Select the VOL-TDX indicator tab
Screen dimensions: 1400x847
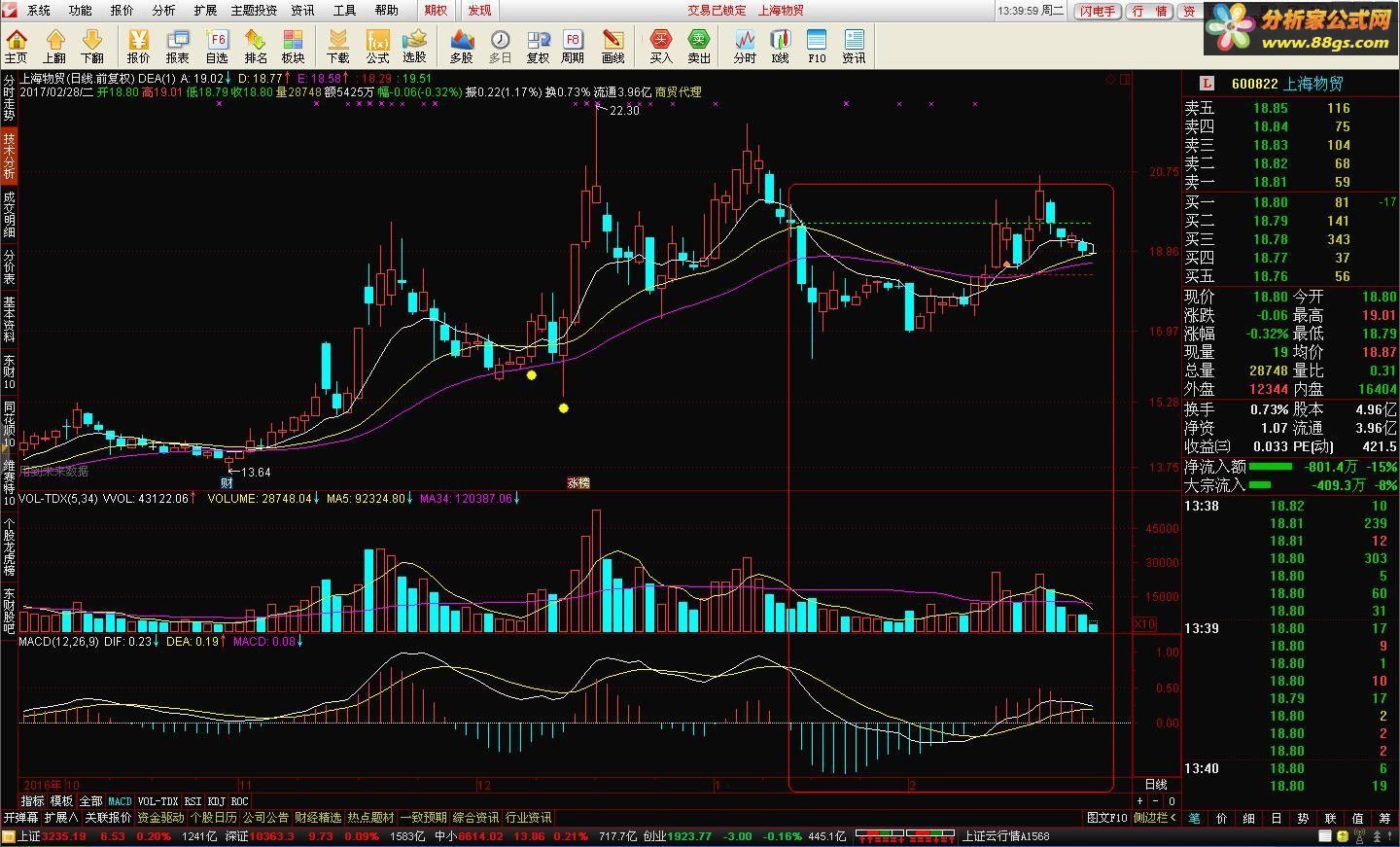[157, 802]
